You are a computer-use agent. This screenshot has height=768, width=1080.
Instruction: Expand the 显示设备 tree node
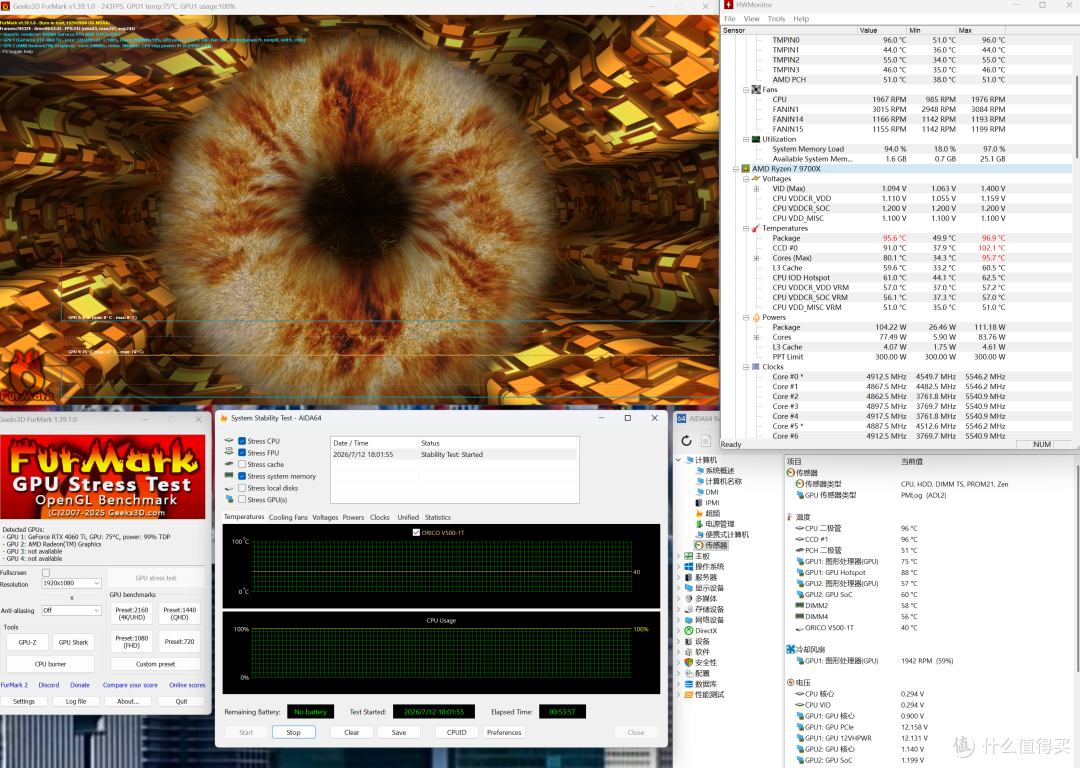click(678, 588)
